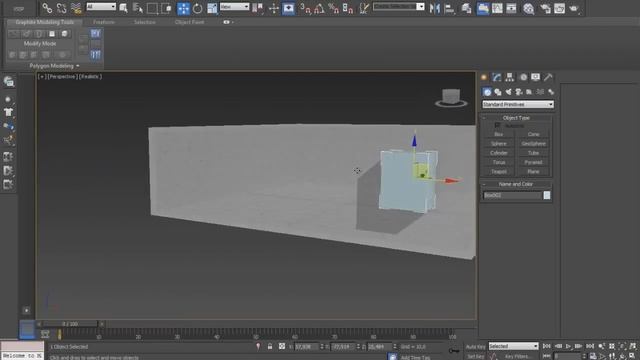The width and height of the screenshot is (640, 360).
Task: Open the Material Editor icon
Action: 529,8
